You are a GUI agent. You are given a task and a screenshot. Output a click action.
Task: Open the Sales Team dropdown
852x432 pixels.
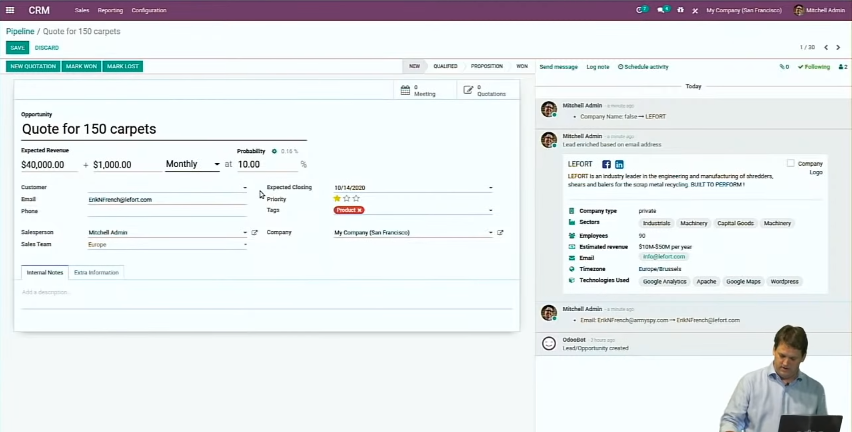[x=245, y=245]
